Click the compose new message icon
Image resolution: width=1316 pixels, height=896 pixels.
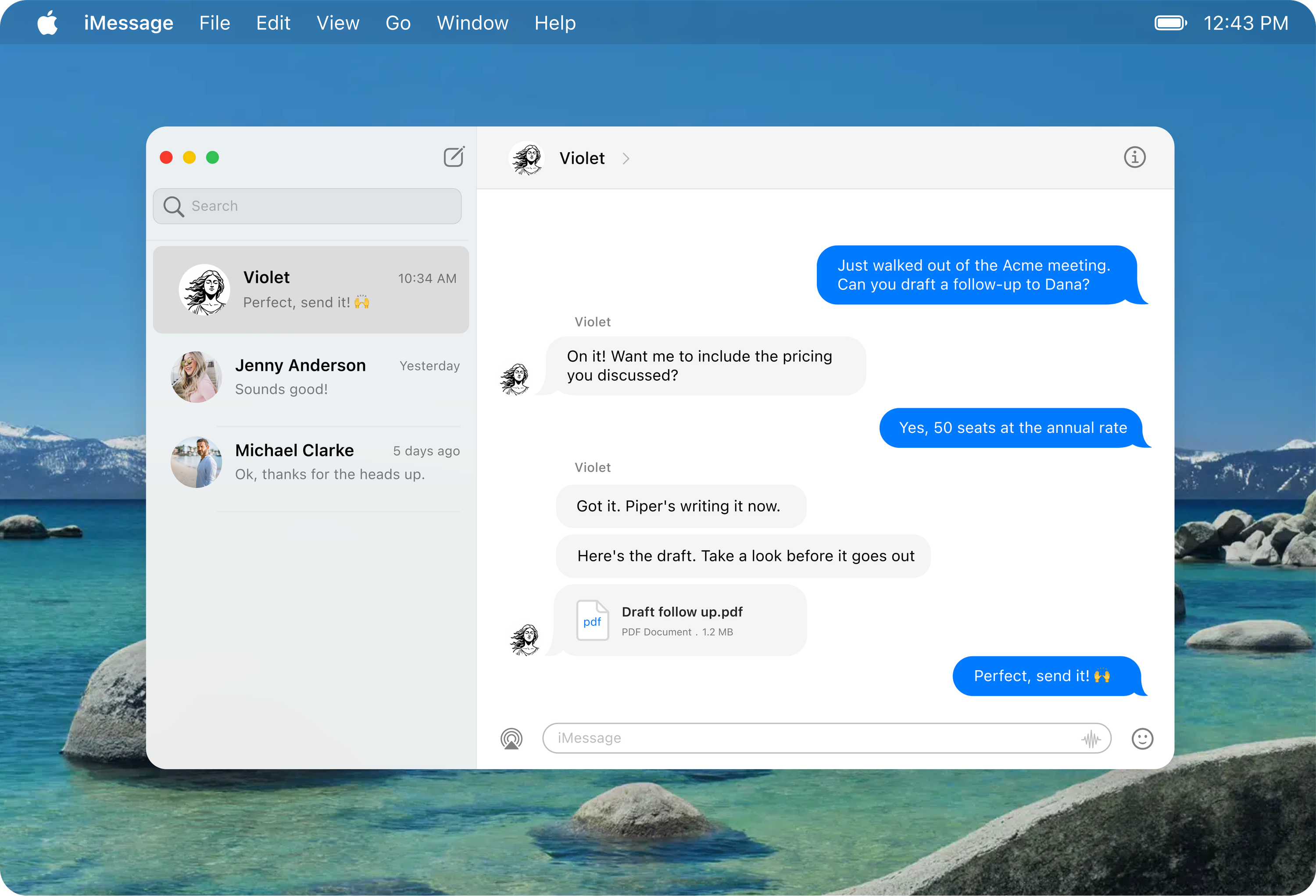pyautogui.click(x=454, y=157)
